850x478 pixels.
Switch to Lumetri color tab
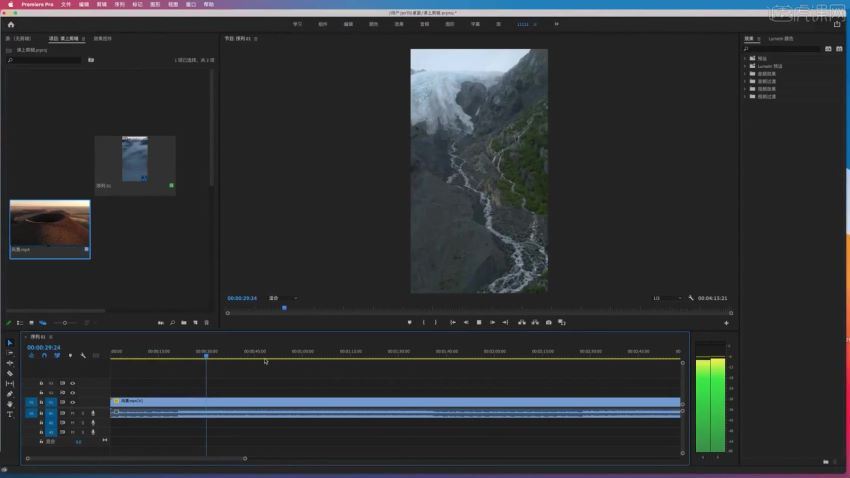tap(781, 39)
